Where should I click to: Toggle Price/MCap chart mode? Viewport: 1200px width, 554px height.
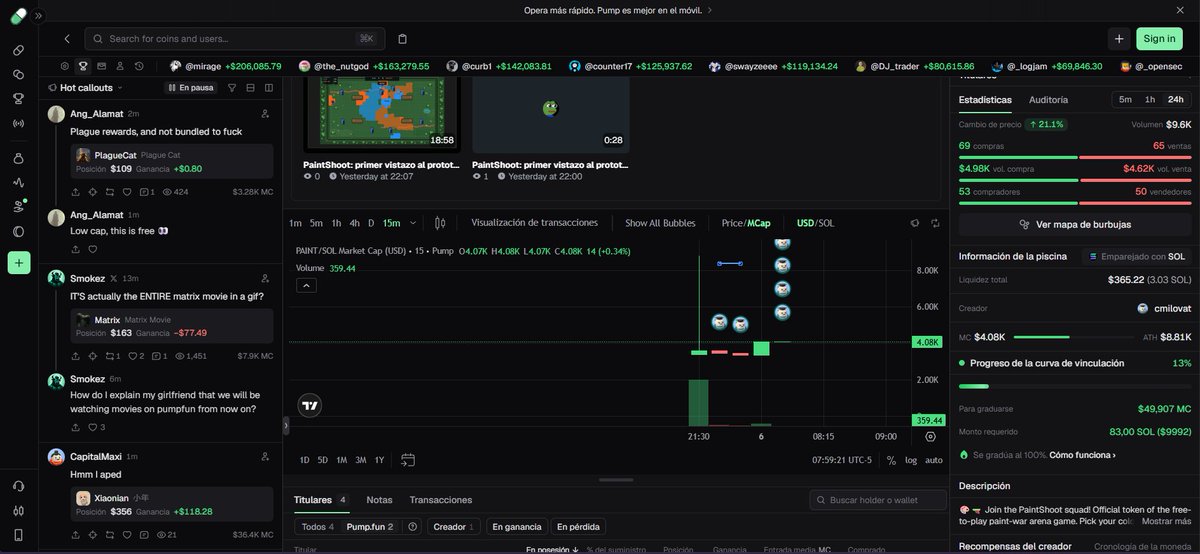click(747, 223)
